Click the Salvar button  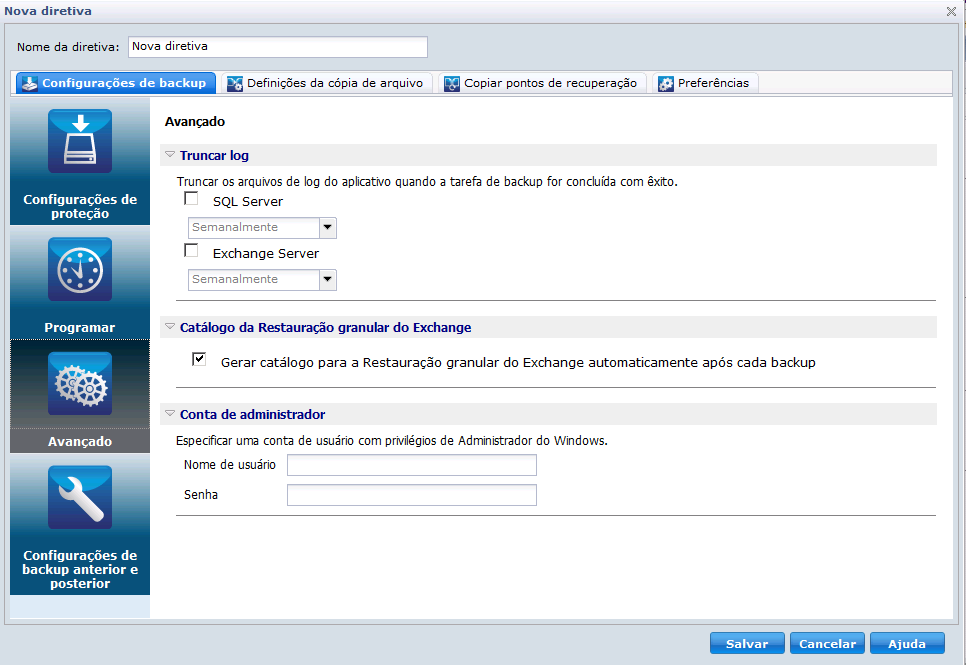(747, 644)
